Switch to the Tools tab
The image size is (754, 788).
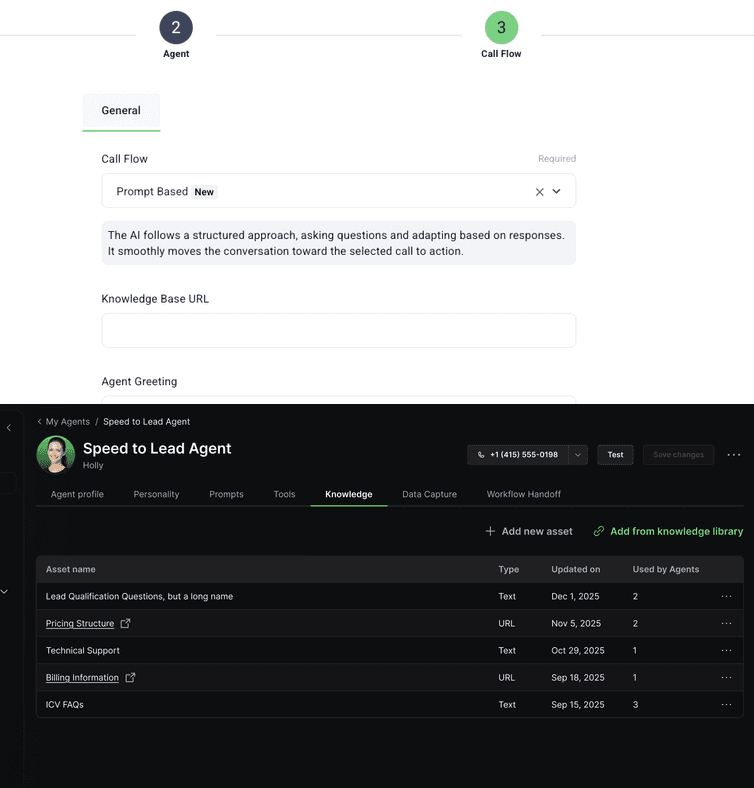285,495
